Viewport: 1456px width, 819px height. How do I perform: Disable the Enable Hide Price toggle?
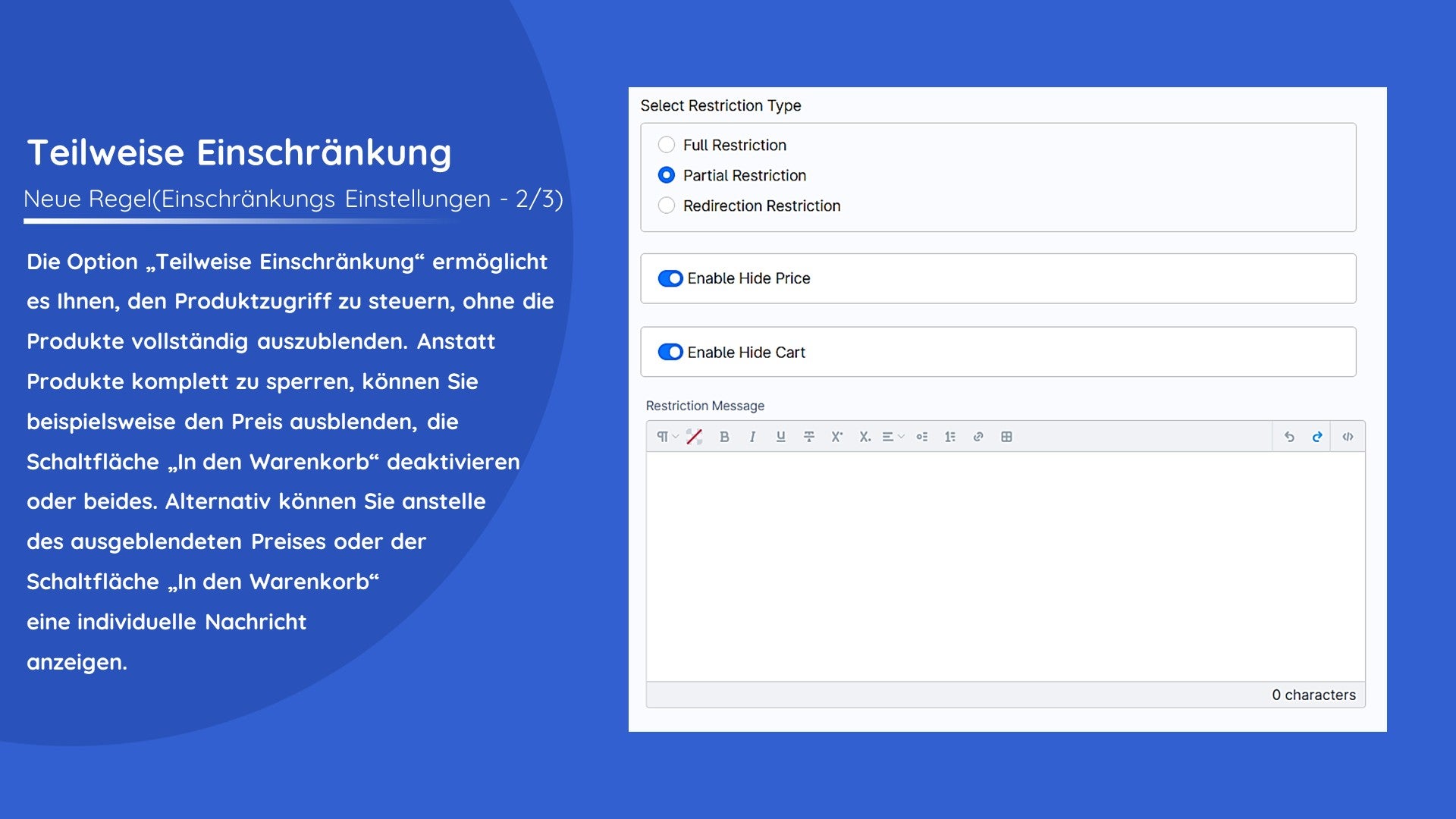[670, 278]
